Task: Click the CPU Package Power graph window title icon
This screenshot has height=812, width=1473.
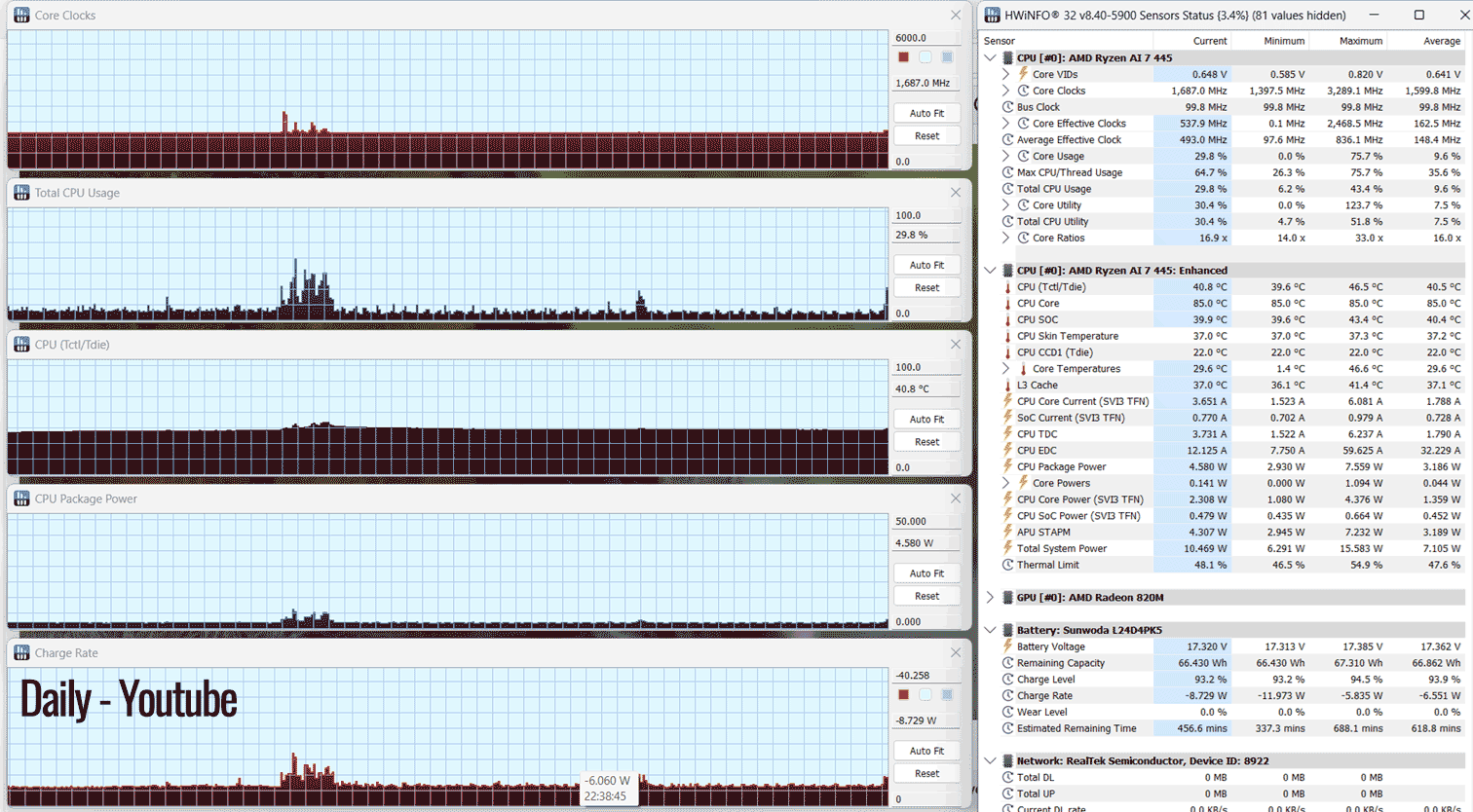Action: pyautogui.click(x=21, y=498)
